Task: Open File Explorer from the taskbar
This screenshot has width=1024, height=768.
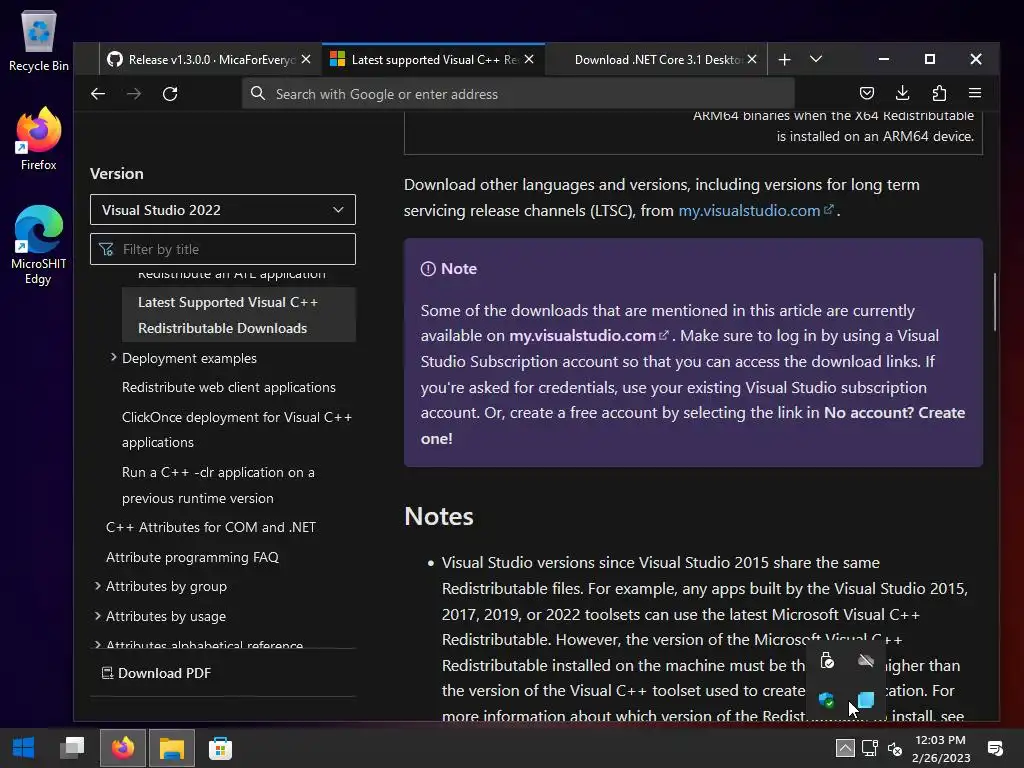Action: (x=172, y=748)
